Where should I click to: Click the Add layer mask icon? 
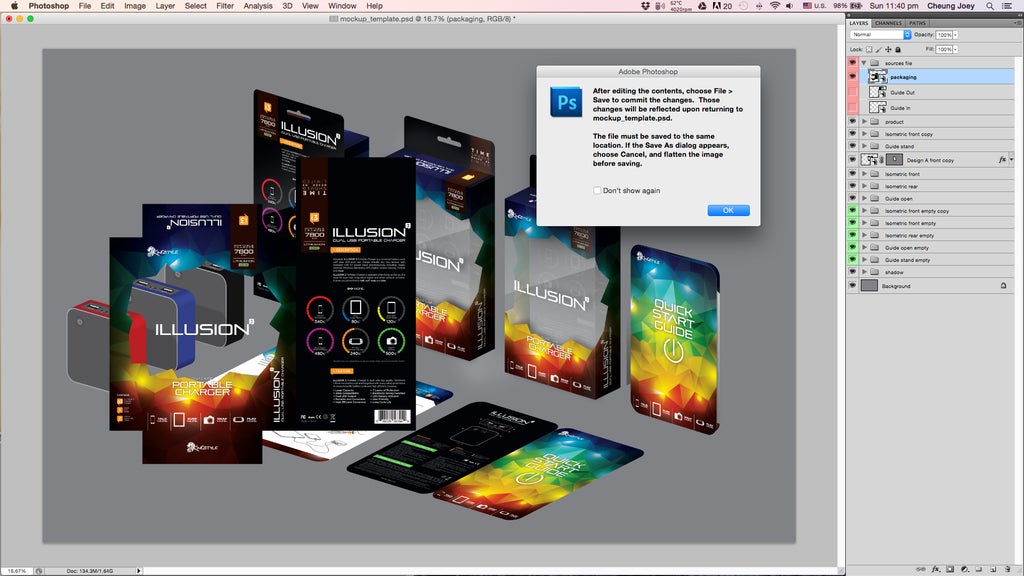[949, 568]
